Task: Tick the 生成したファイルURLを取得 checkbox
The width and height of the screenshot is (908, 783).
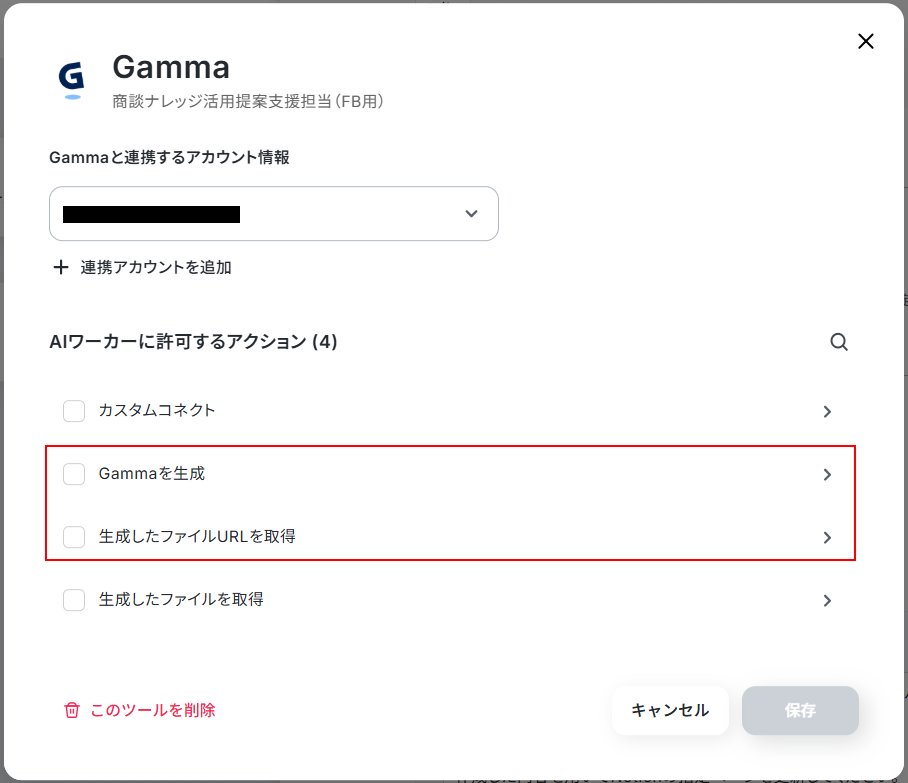Action: tap(74, 537)
